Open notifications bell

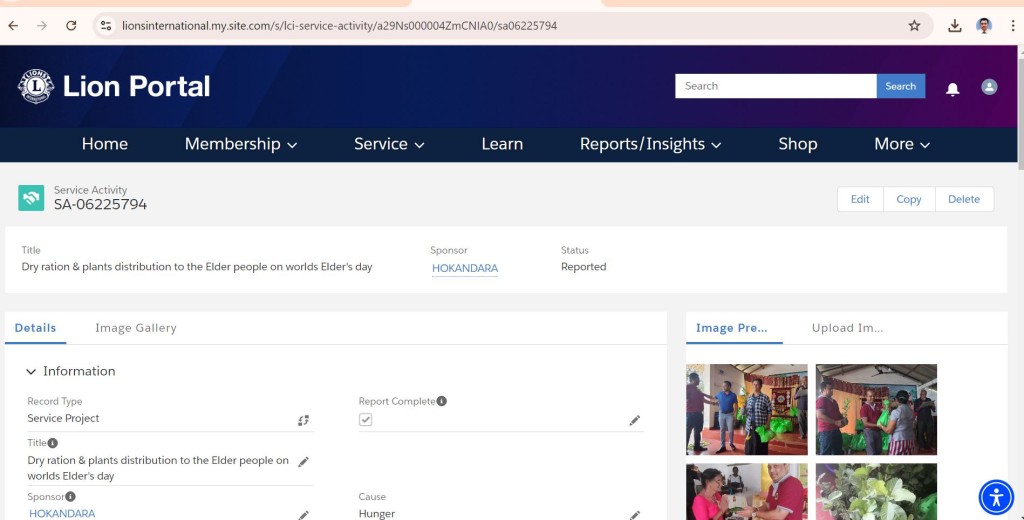coord(953,88)
